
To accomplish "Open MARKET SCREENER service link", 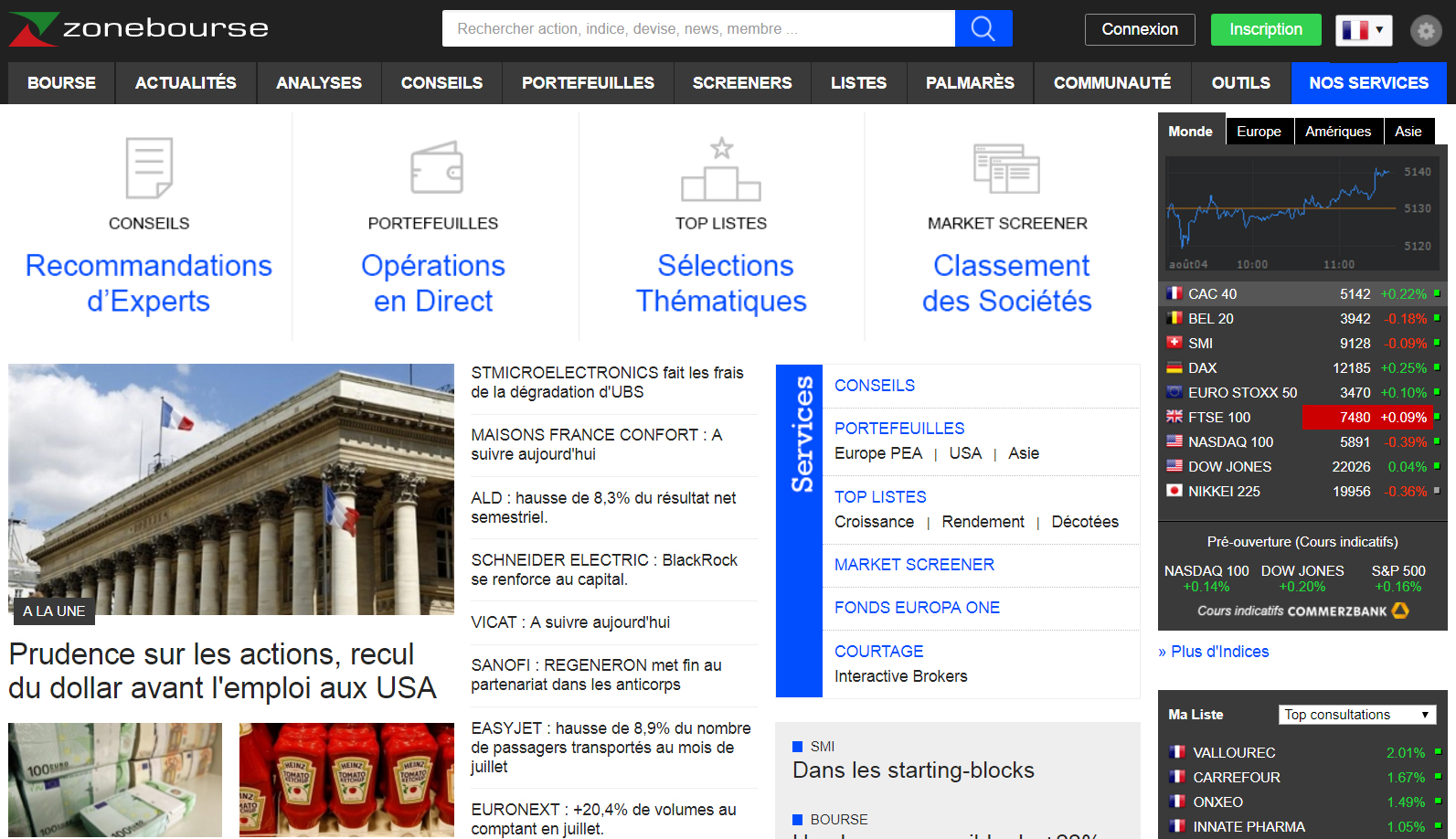I will (914, 565).
